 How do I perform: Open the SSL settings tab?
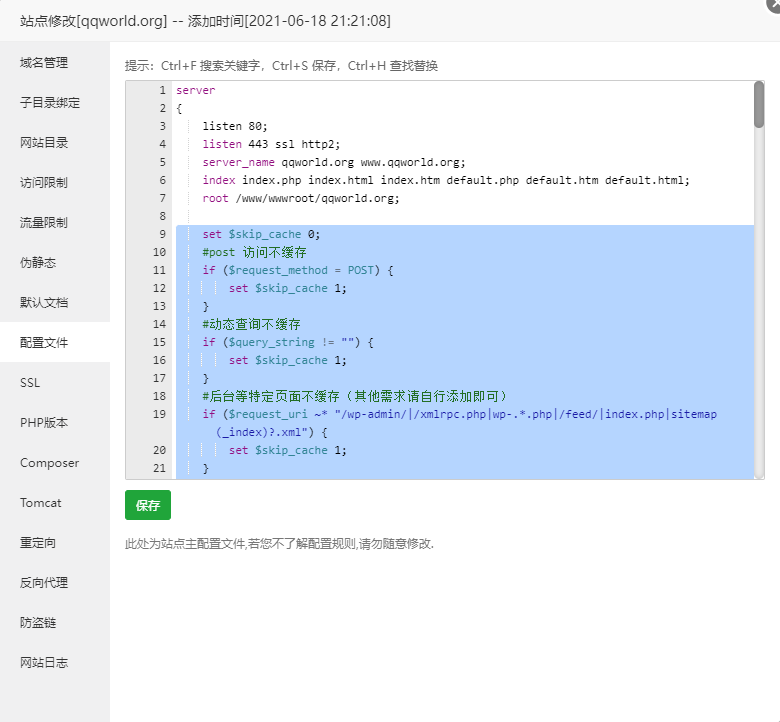tap(30, 382)
